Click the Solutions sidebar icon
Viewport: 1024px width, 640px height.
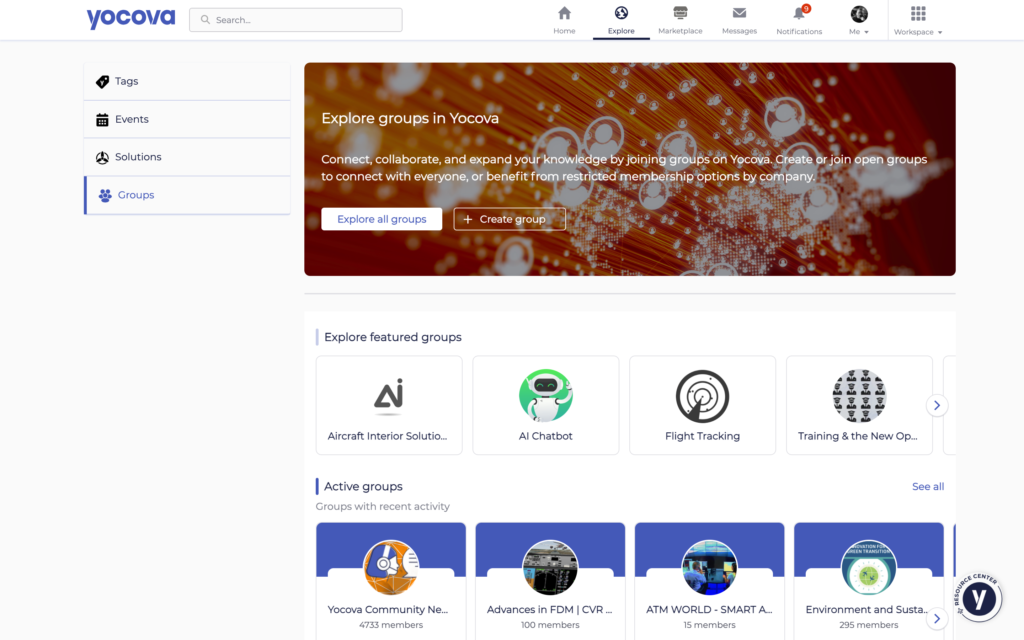tap(103, 157)
